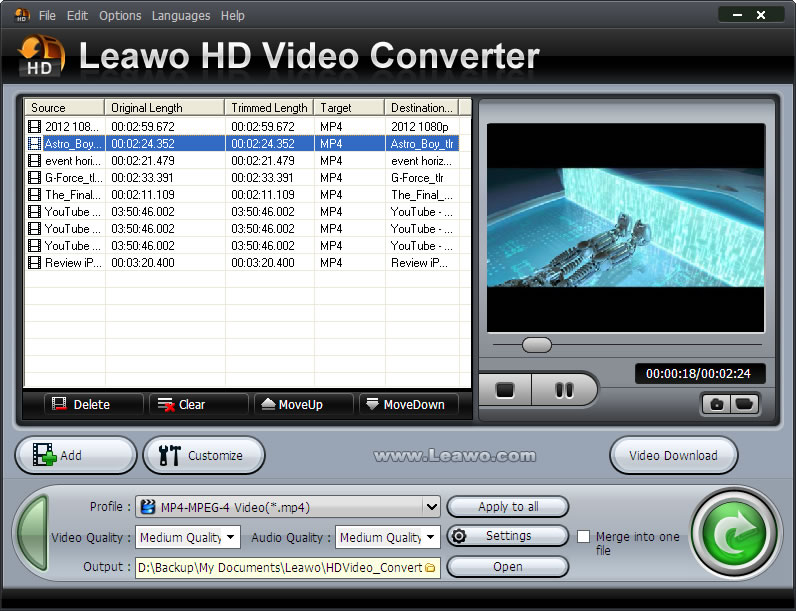Viewport: 796px width, 611px height.
Task: Click the Add video files button
Action: [x=75, y=455]
